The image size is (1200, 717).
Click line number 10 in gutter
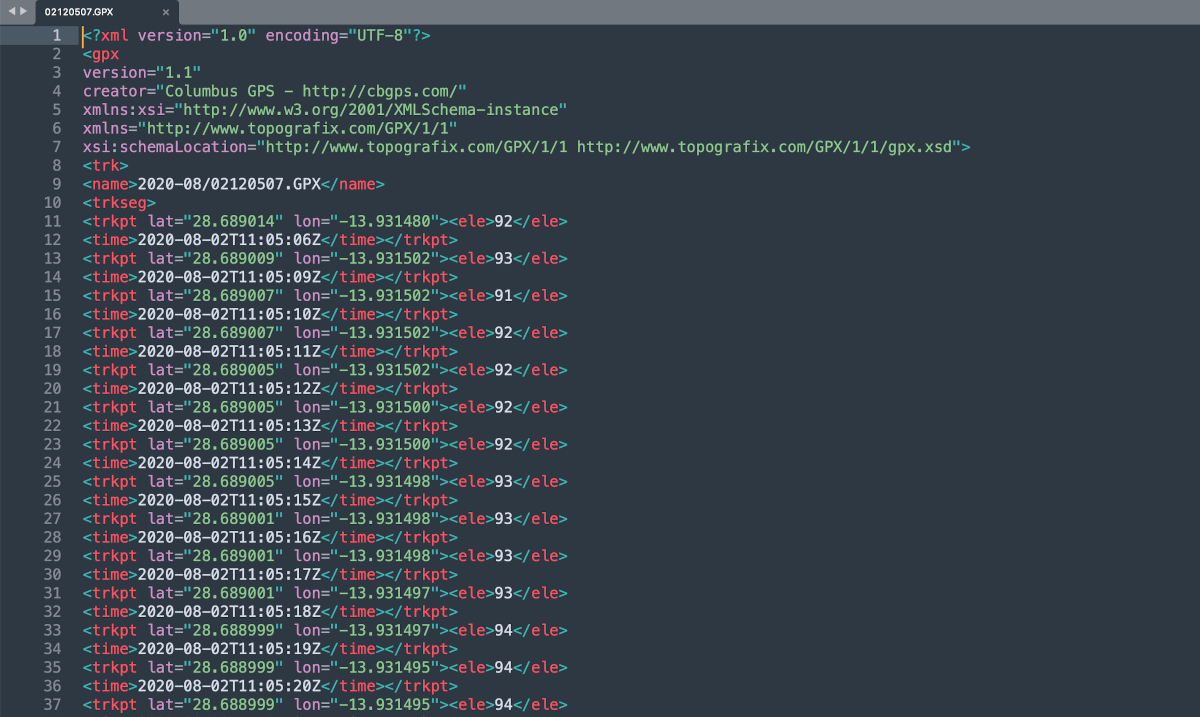(x=53, y=203)
